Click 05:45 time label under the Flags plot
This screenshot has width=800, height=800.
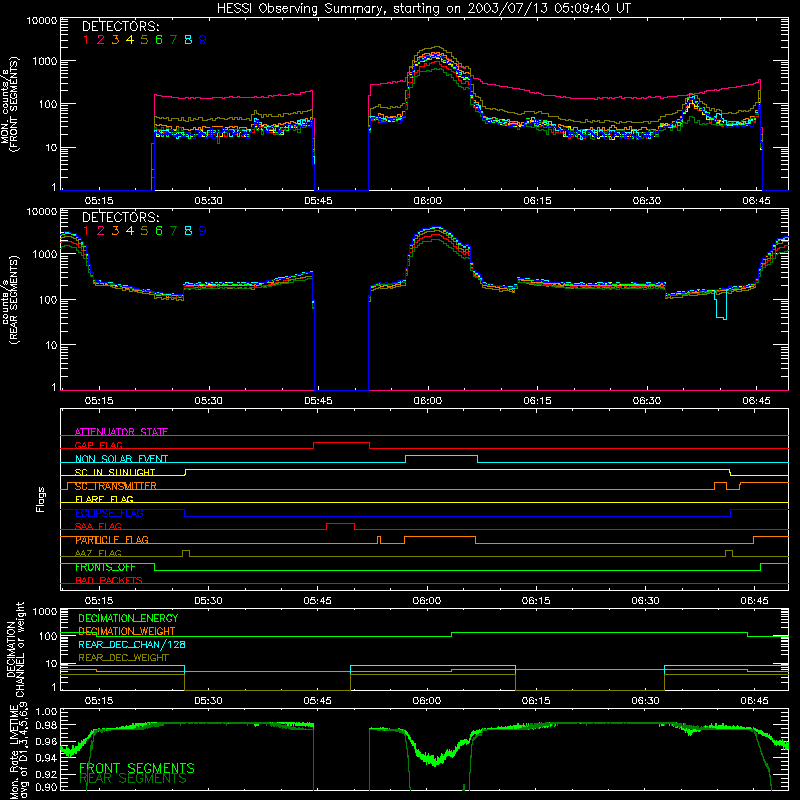click(x=317, y=601)
